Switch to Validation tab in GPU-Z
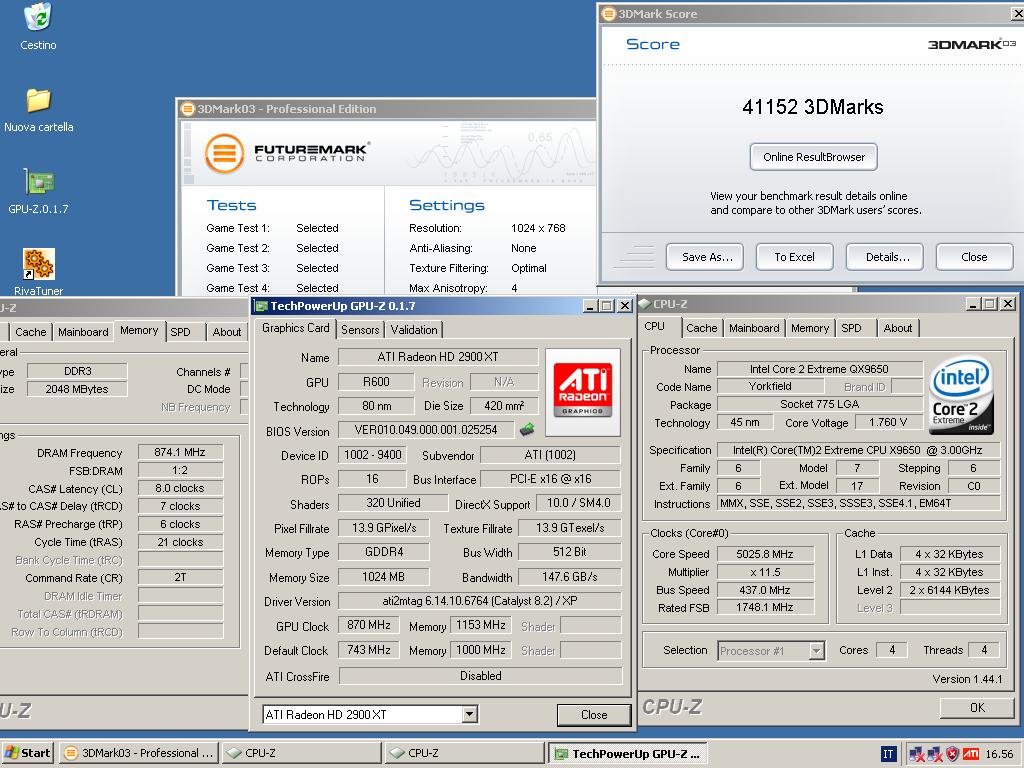The width and height of the screenshot is (1024, 768). 414,330
